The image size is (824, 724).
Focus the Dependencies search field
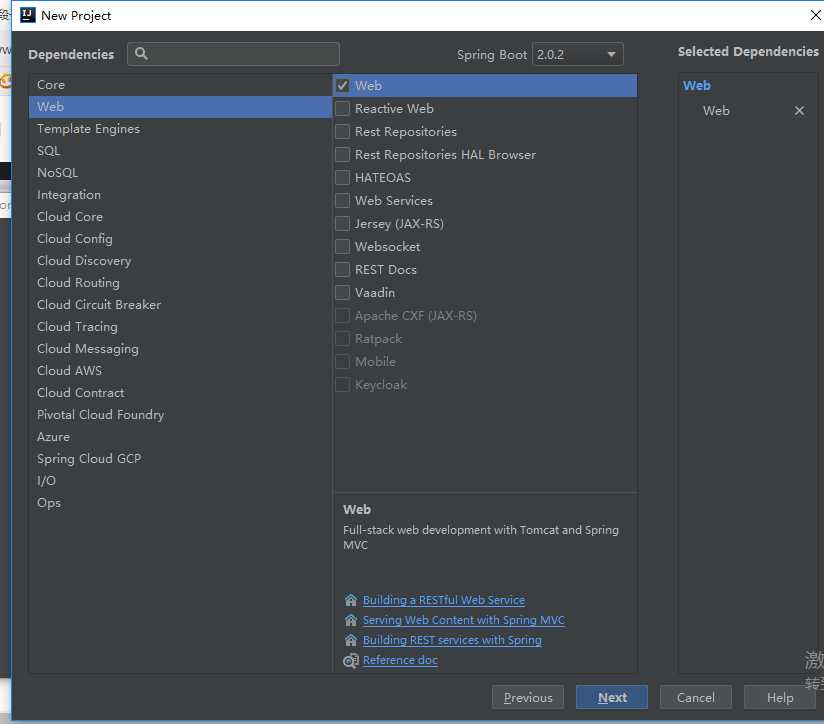233,54
